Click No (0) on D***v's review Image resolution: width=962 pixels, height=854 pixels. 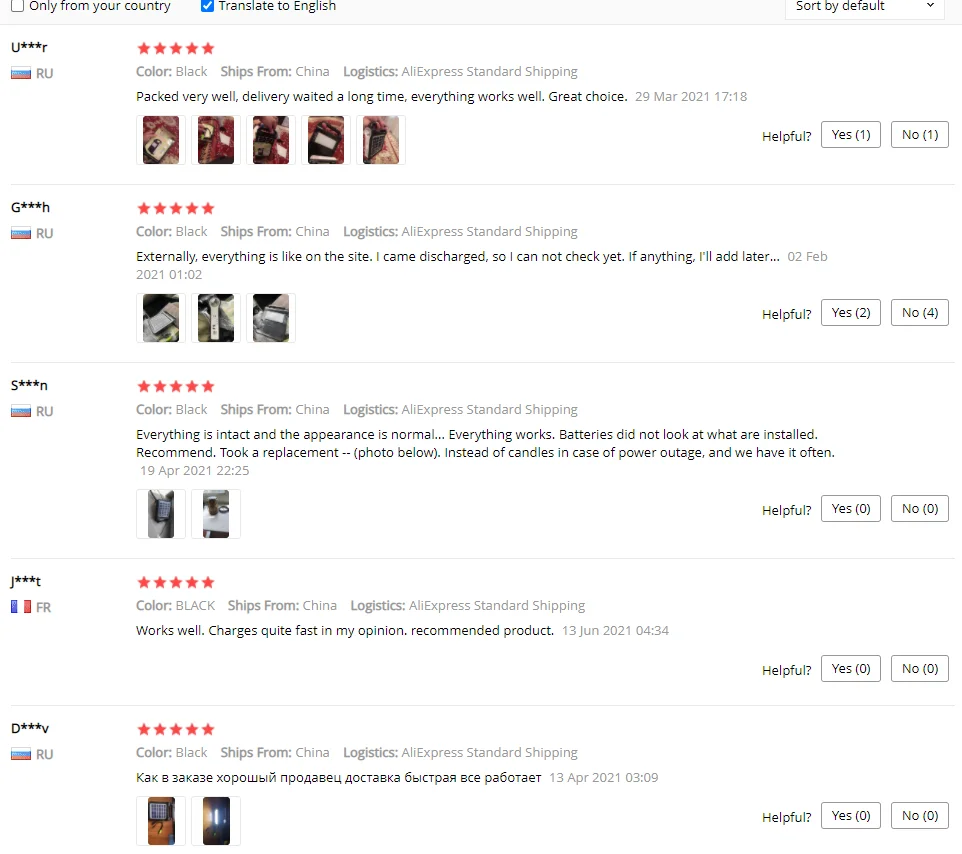tap(919, 816)
